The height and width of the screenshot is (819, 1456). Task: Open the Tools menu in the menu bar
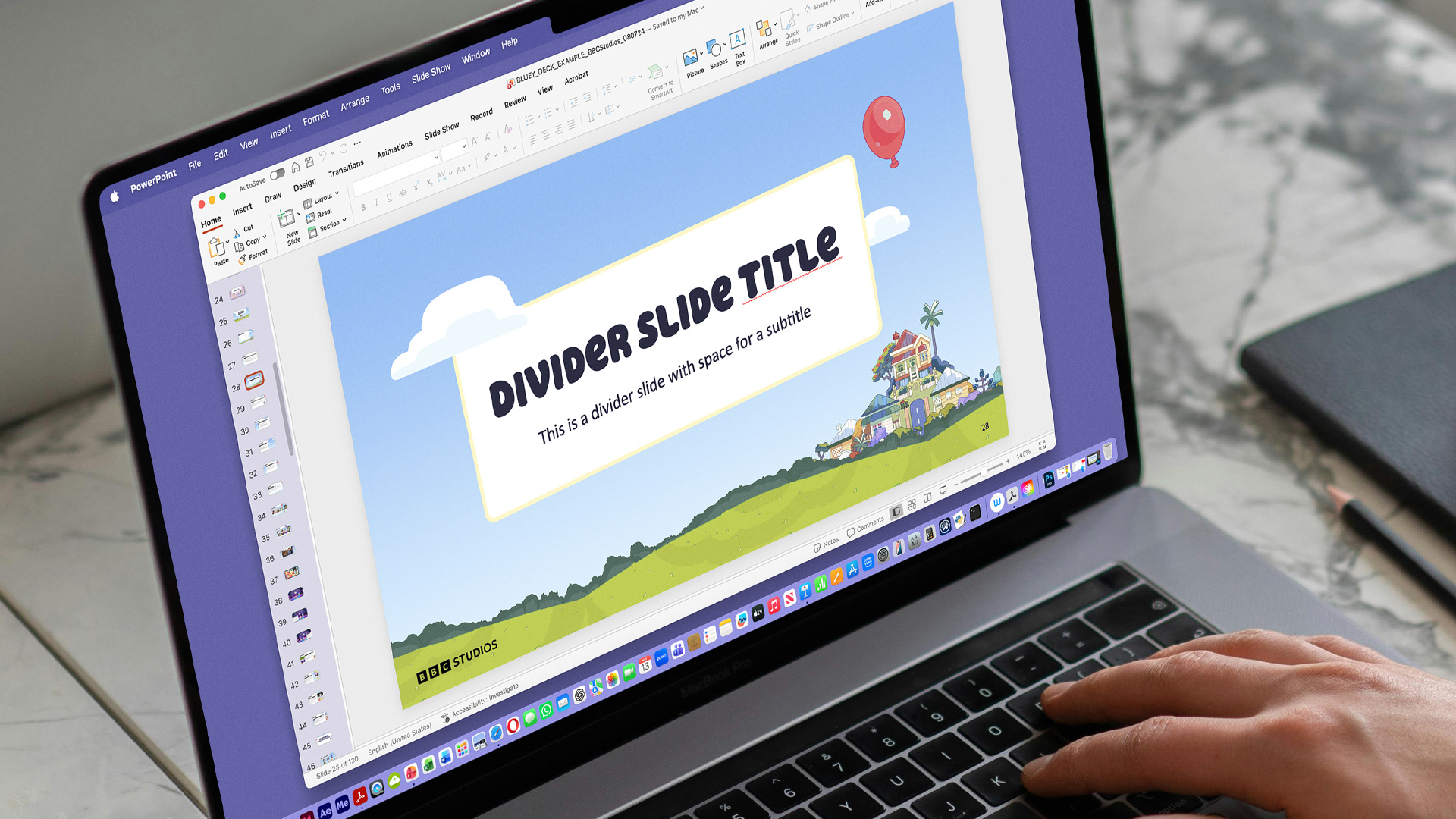(391, 88)
